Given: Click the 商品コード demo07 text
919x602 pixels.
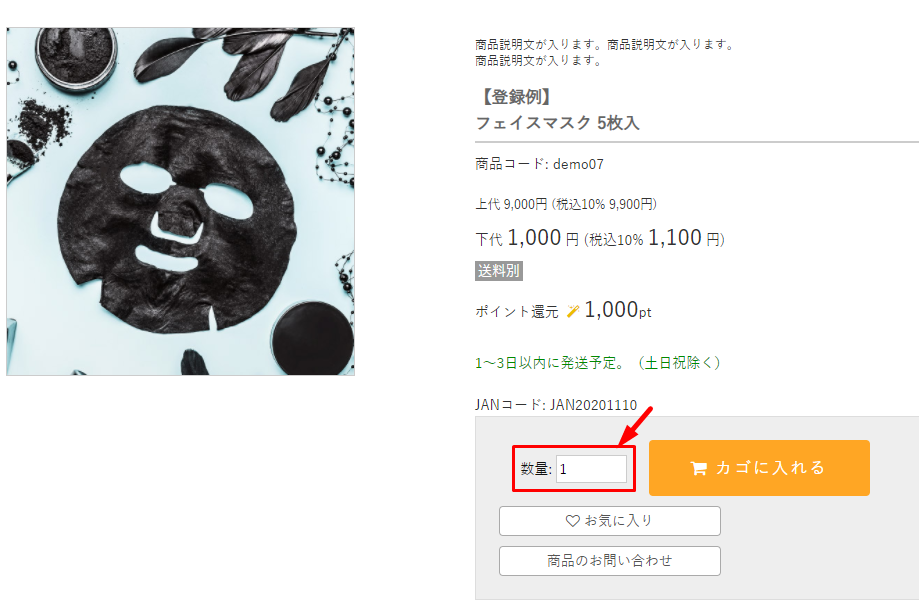Looking at the screenshot, I should point(540,164).
